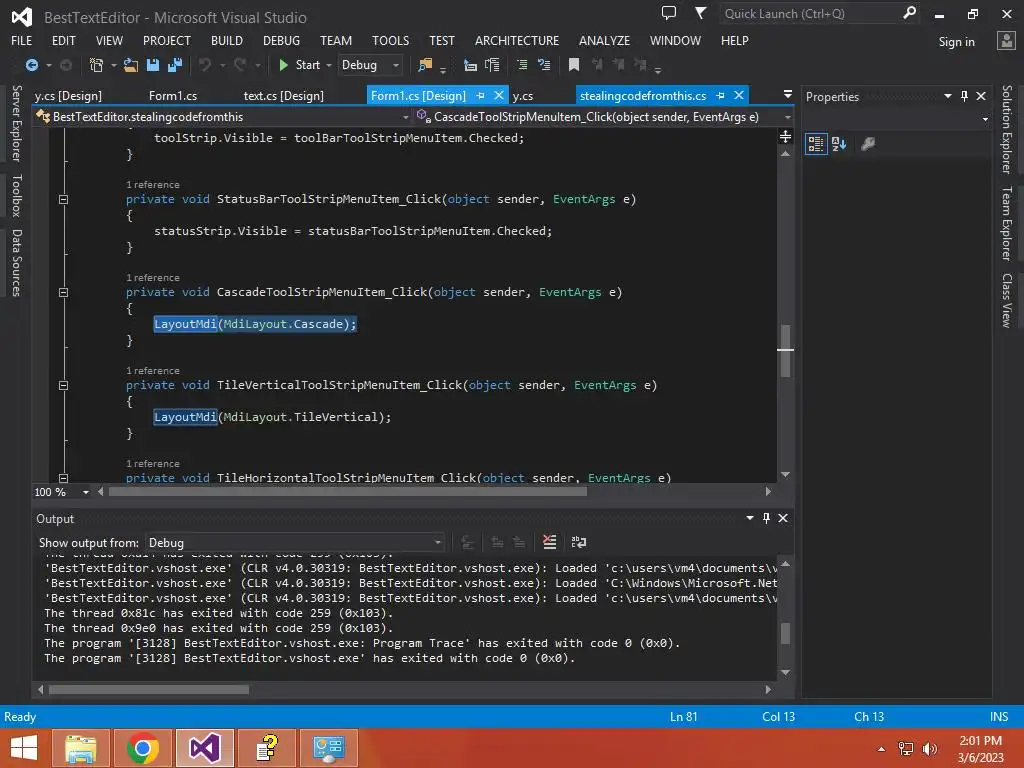Collapse the StatusBarToolStripMenuItem_Click method
Screen dimensions: 1024x768
click(x=63, y=199)
